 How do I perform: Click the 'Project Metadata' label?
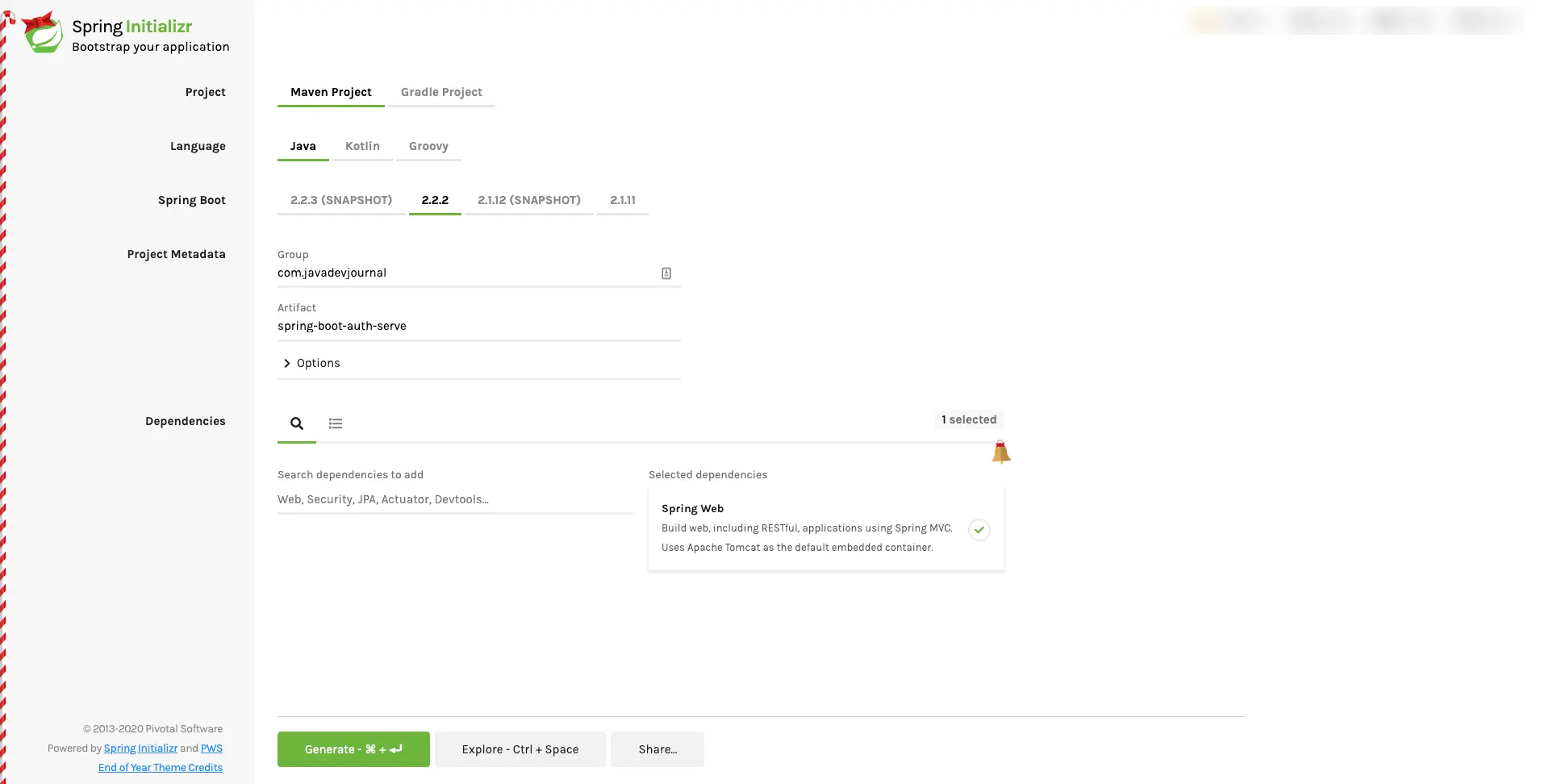(x=176, y=254)
